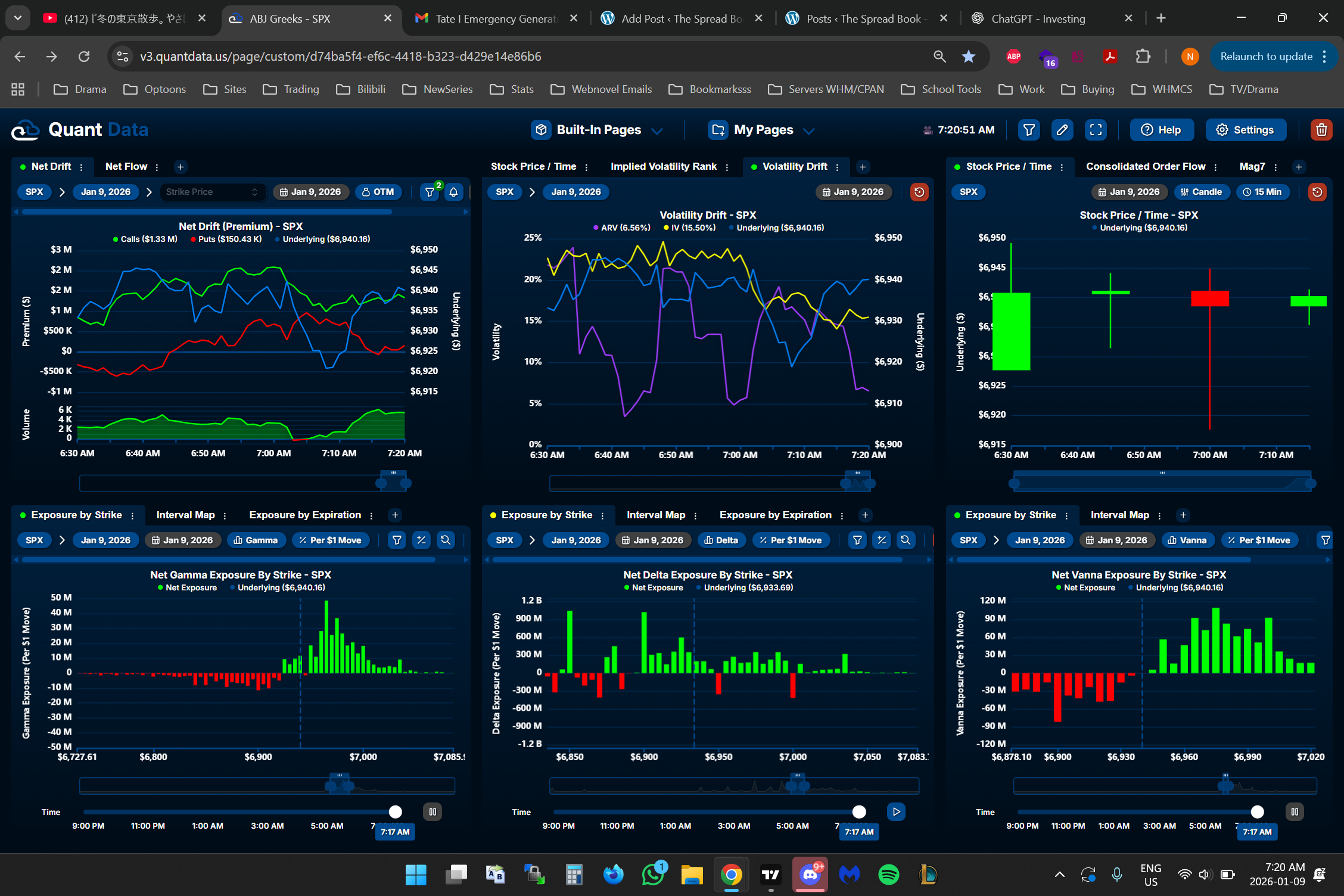This screenshot has height=896, width=1344.
Task: Switch to the Implied Volatility Rank tab
Action: pos(663,167)
